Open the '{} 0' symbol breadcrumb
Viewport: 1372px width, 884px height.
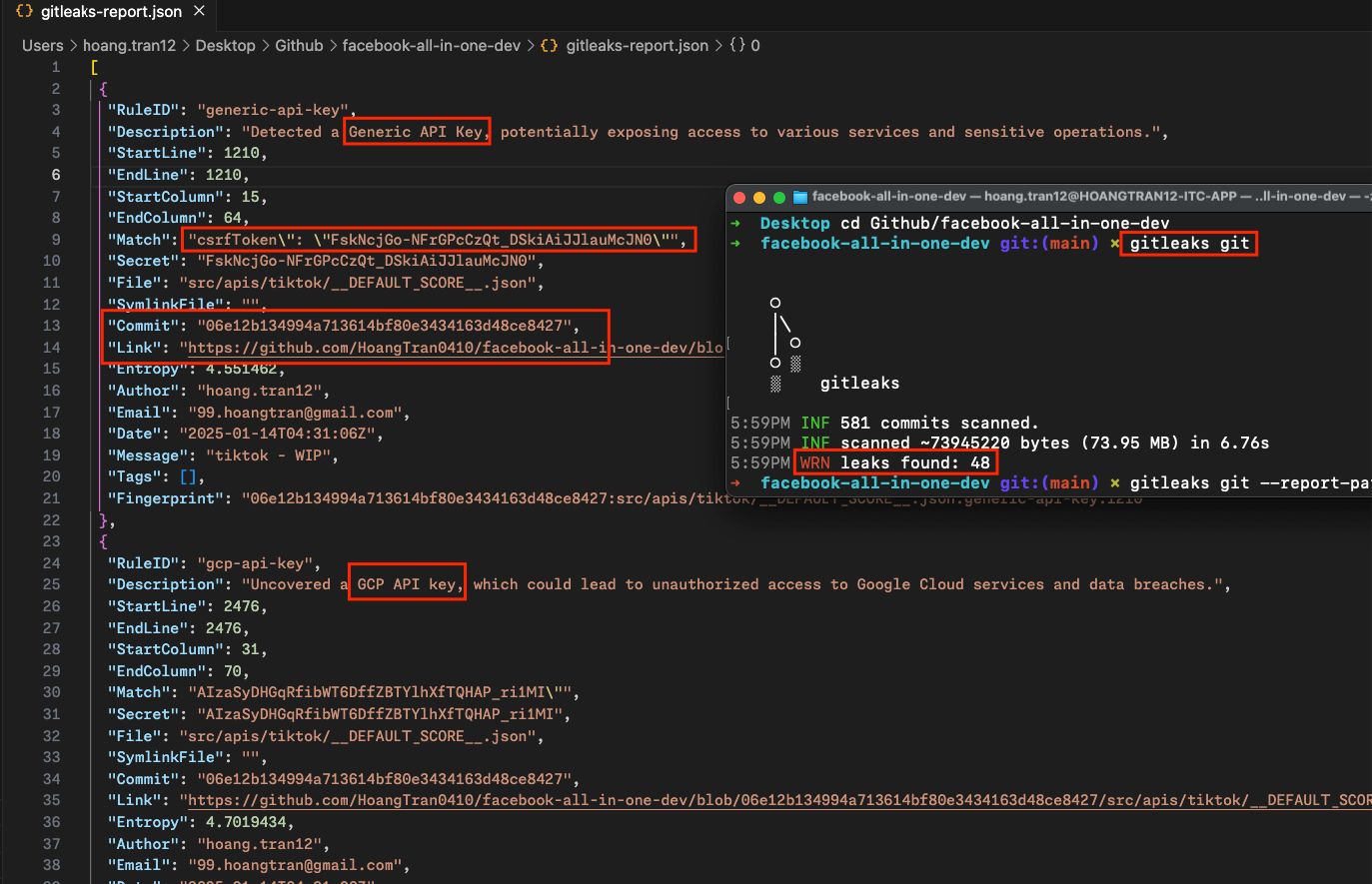tap(744, 45)
